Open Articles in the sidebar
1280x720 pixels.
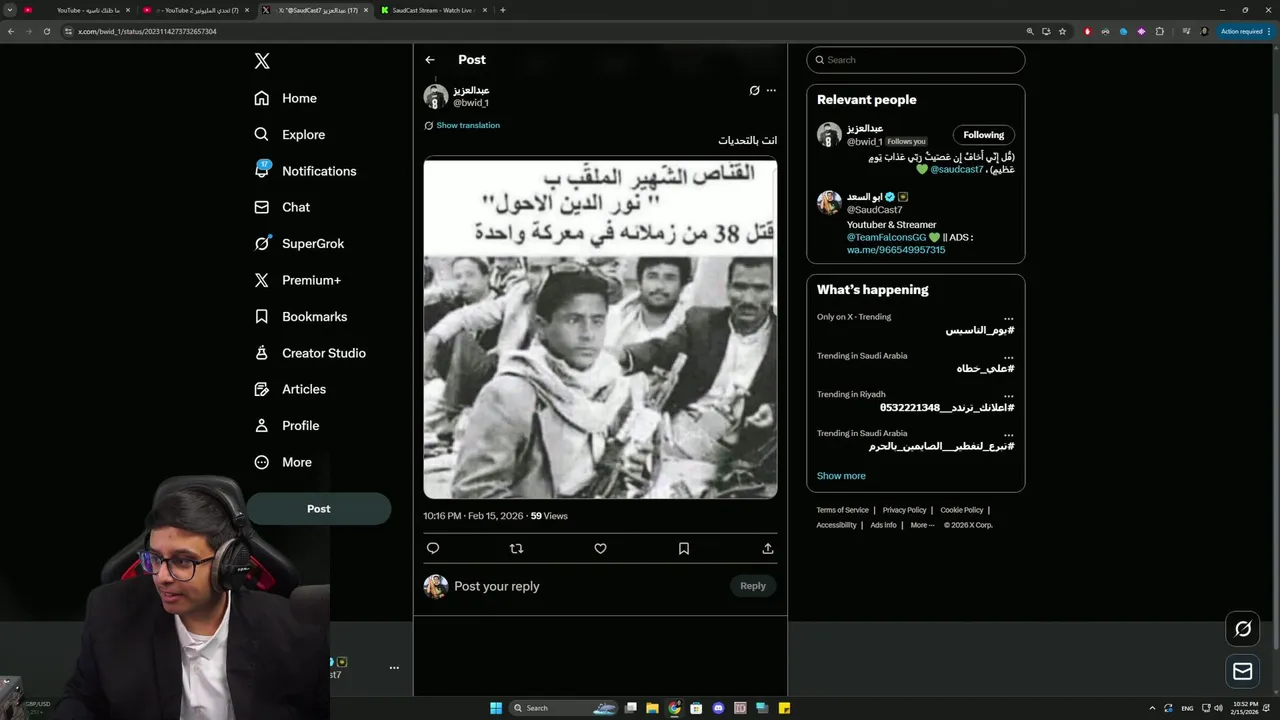coord(290,389)
